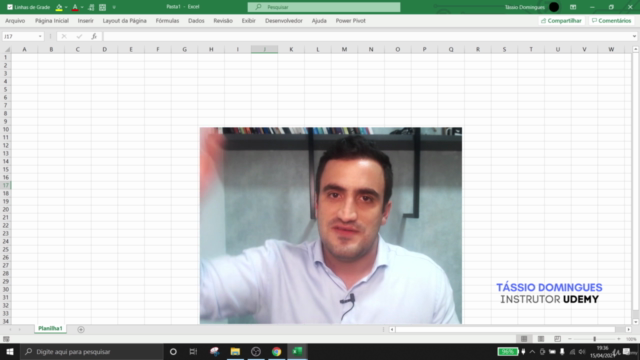Open the Revisão tab
Viewport: 640px width, 360px height.
223,20
